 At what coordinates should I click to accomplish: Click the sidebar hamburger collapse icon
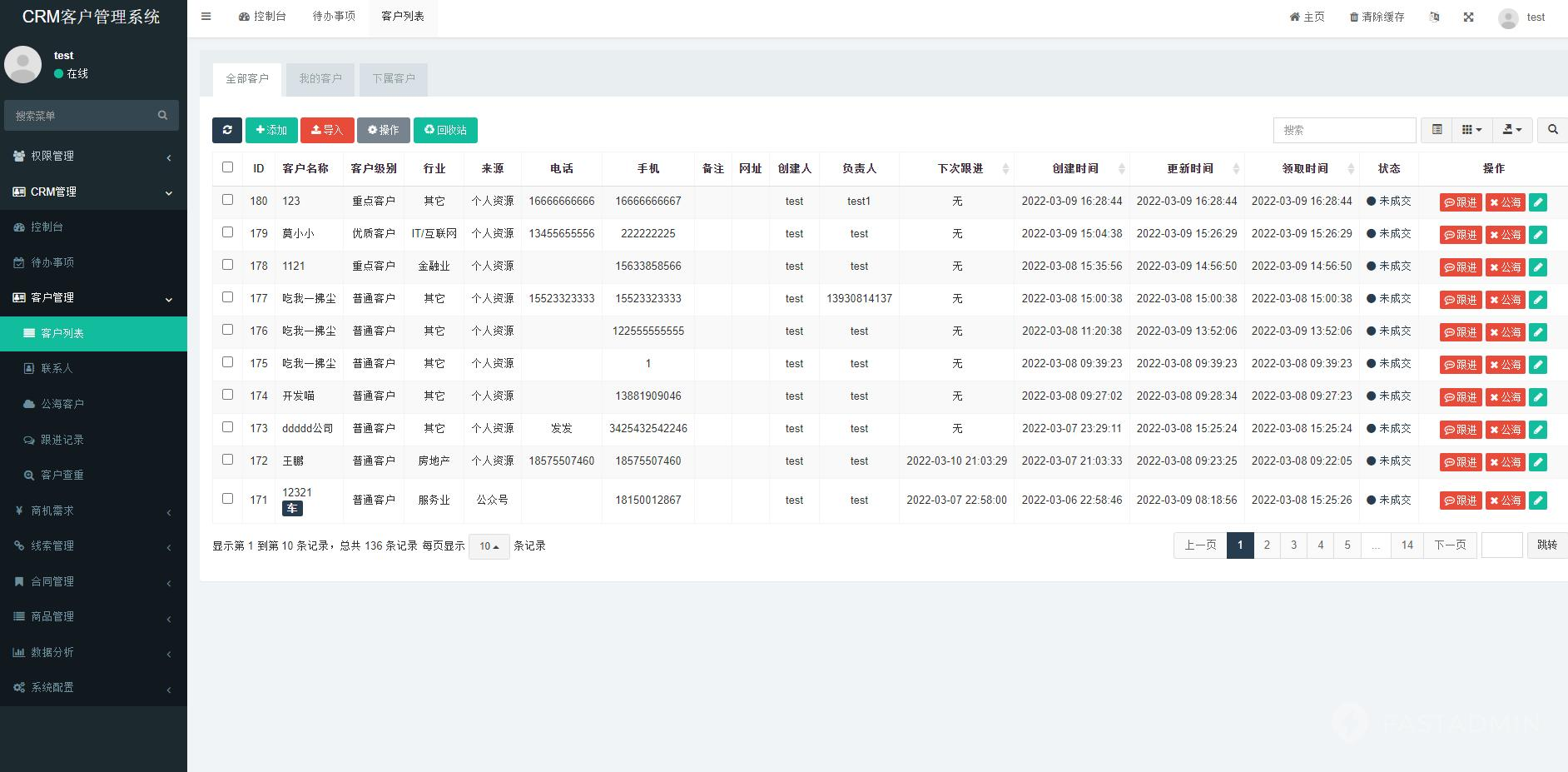pos(206,16)
